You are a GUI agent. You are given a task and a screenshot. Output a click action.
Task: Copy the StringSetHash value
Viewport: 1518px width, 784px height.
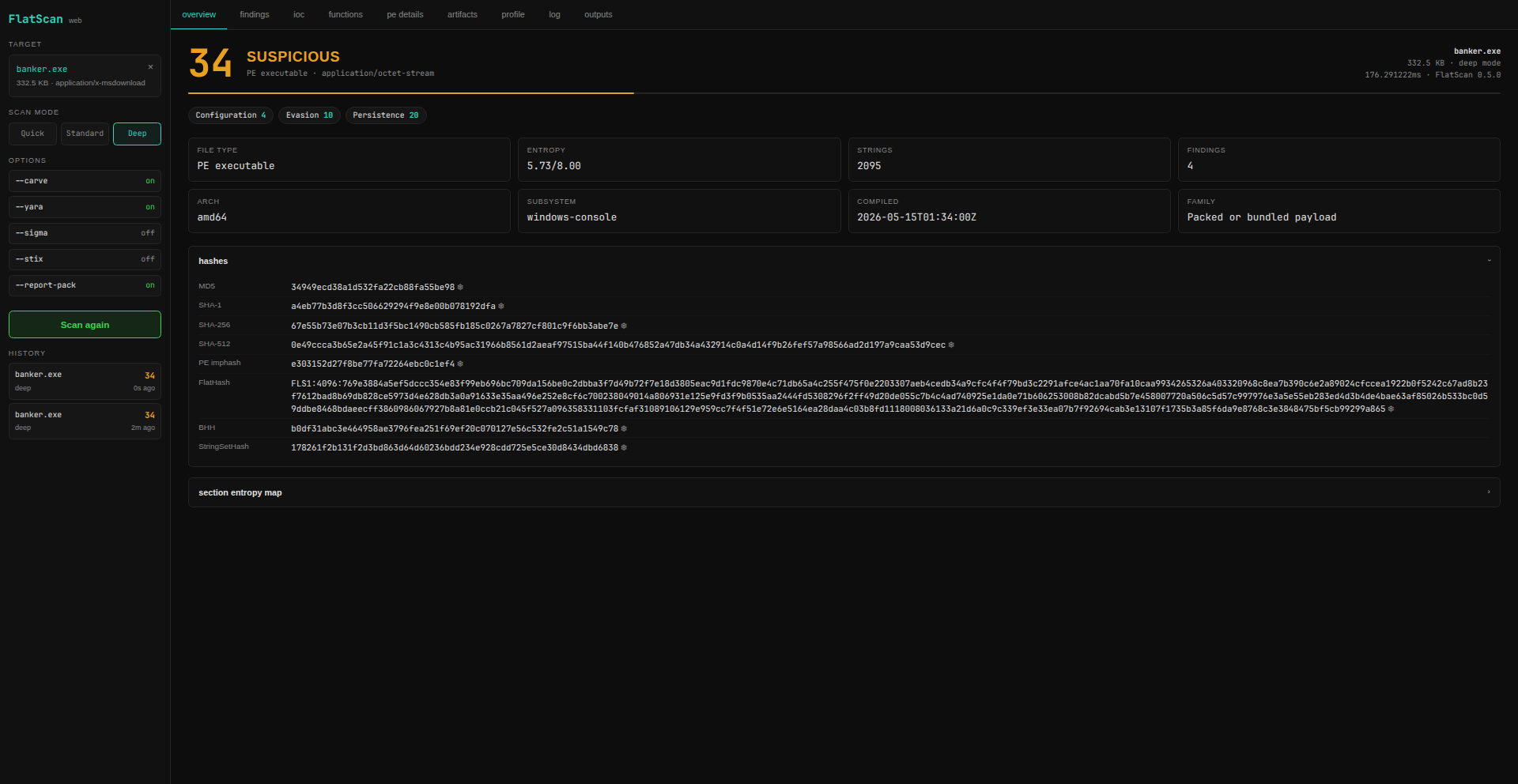tap(624, 447)
